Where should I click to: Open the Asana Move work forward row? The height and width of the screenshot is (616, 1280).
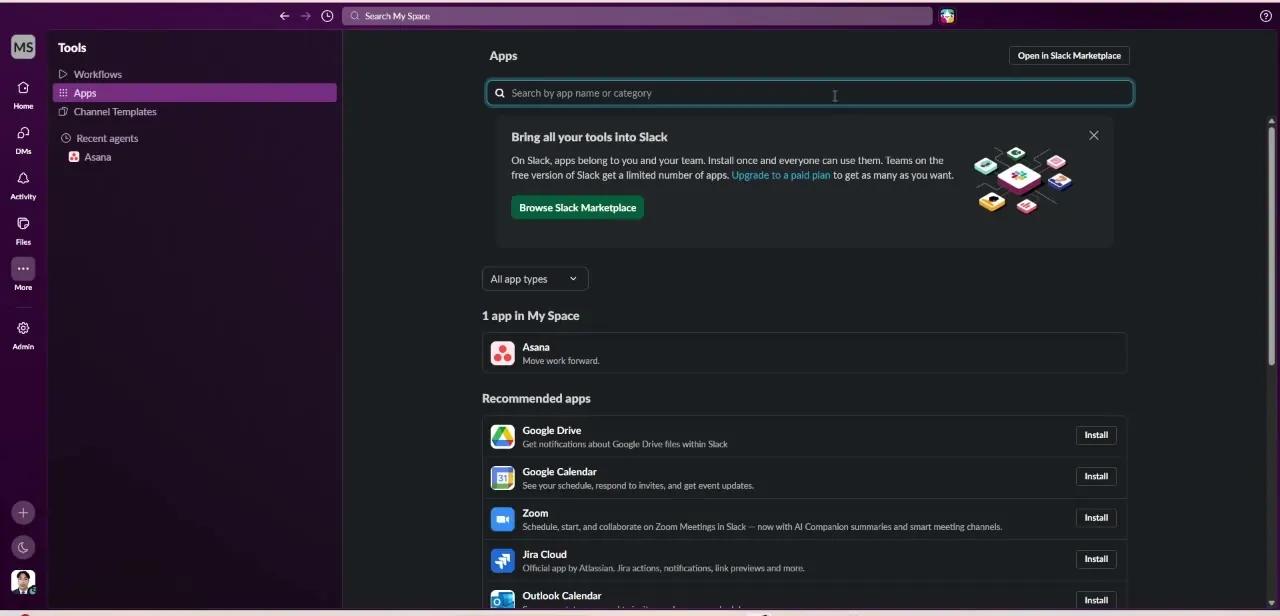pos(804,353)
